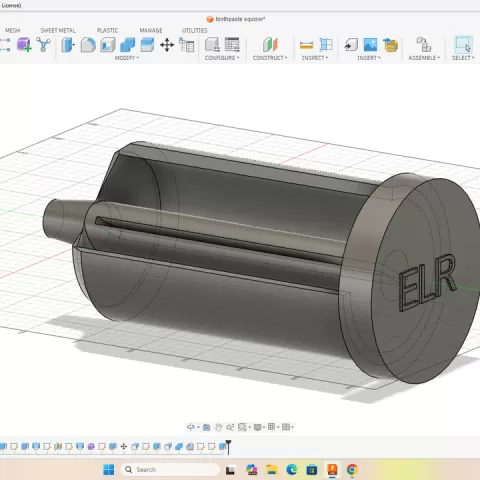Activate the Pan hand tool
Image resolution: width=480 pixels, height=480 pixels.
pos(218,427)
